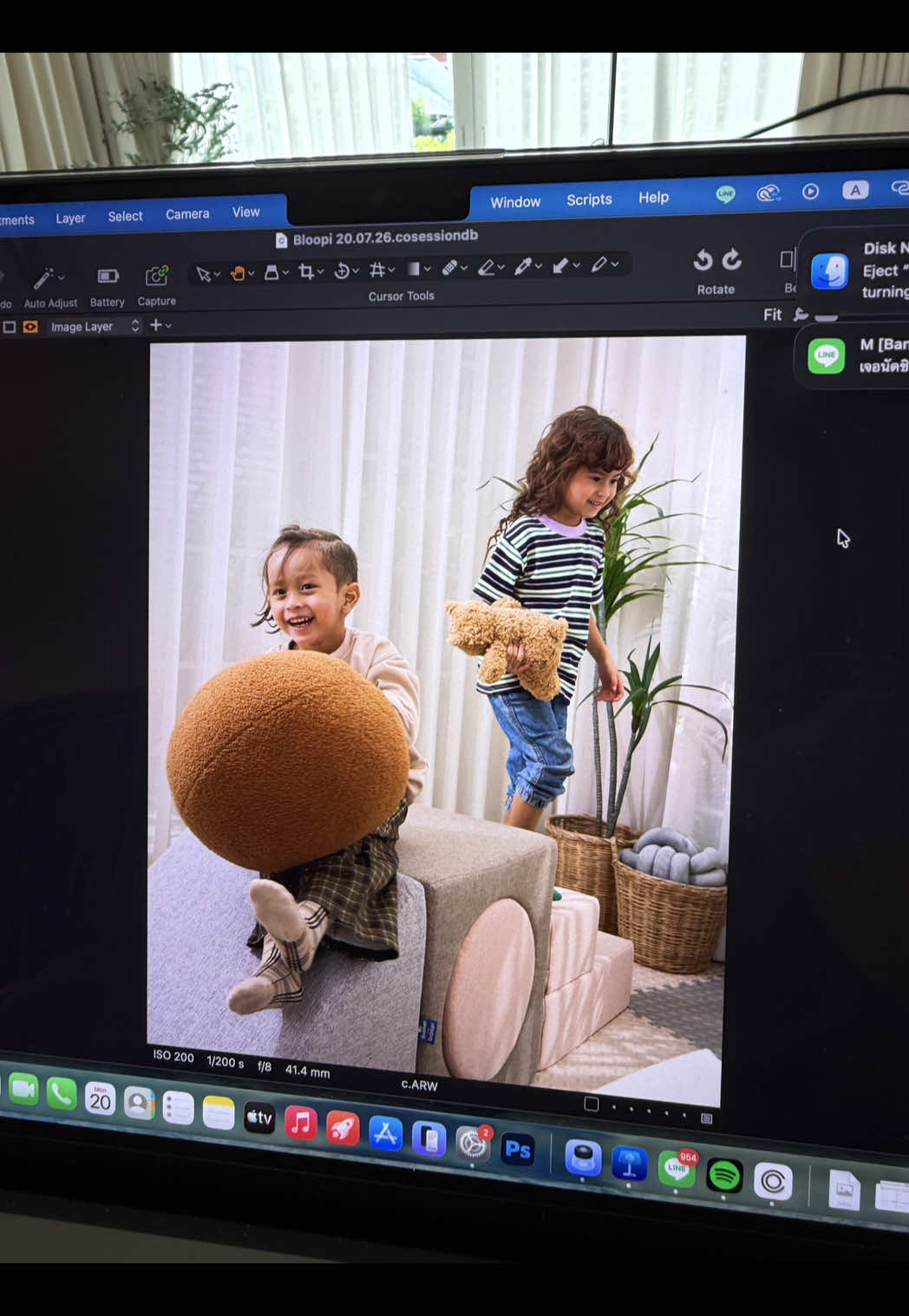Click the play circle menu bar icon

pyautogui.click(x=810, y=192)
